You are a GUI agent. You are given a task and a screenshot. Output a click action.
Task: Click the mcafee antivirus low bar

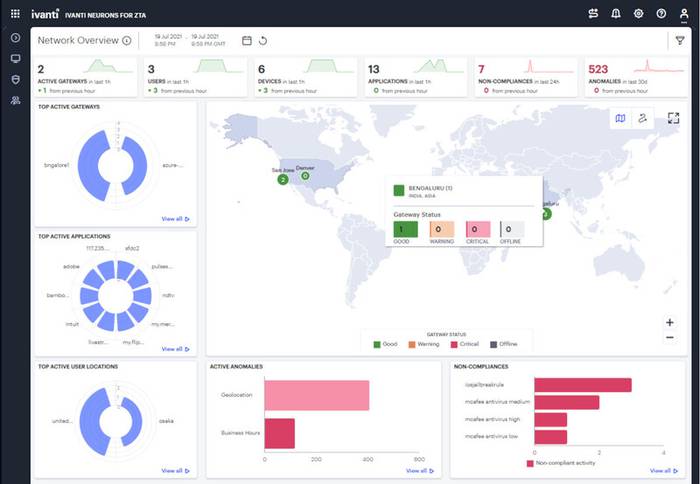[x=551, y=437]
